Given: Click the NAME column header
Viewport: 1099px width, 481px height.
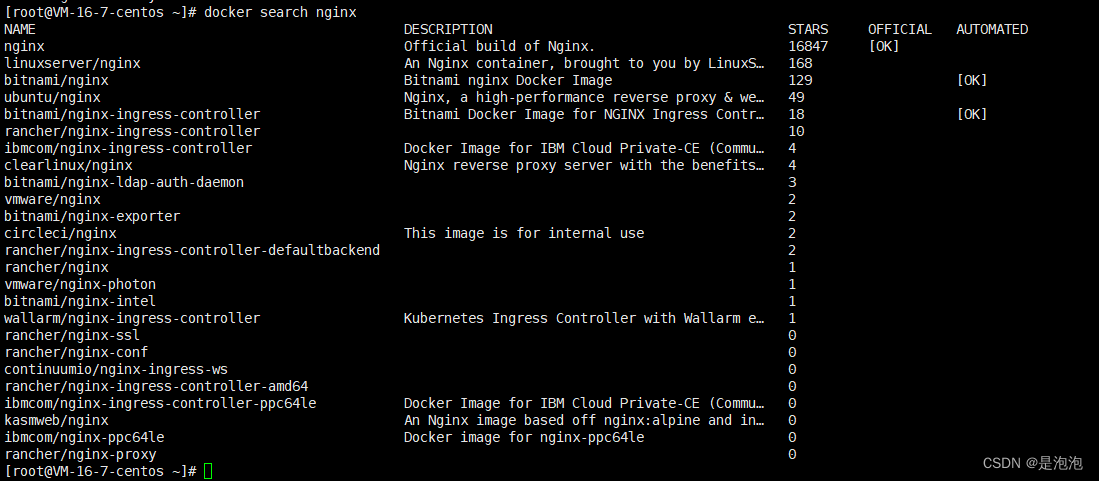Looking at the screenshot, I should pos(20,30).
